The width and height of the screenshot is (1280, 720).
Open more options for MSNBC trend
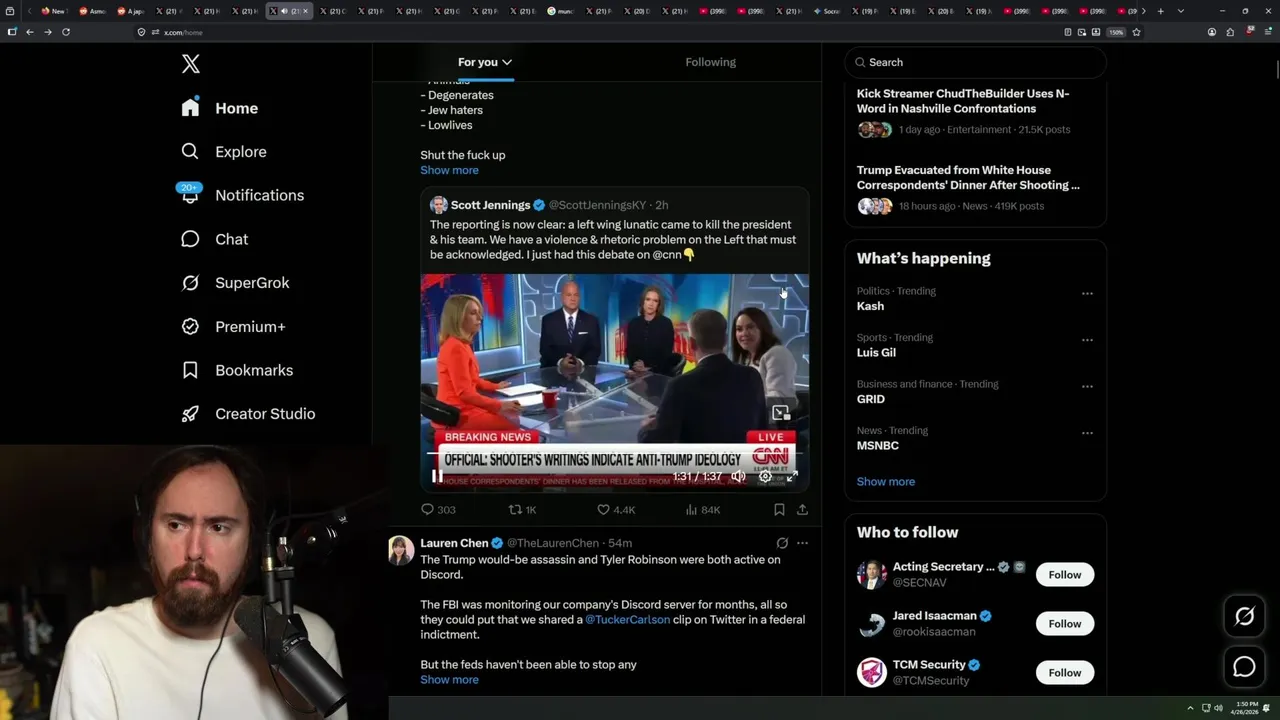tap(1087, 433)
